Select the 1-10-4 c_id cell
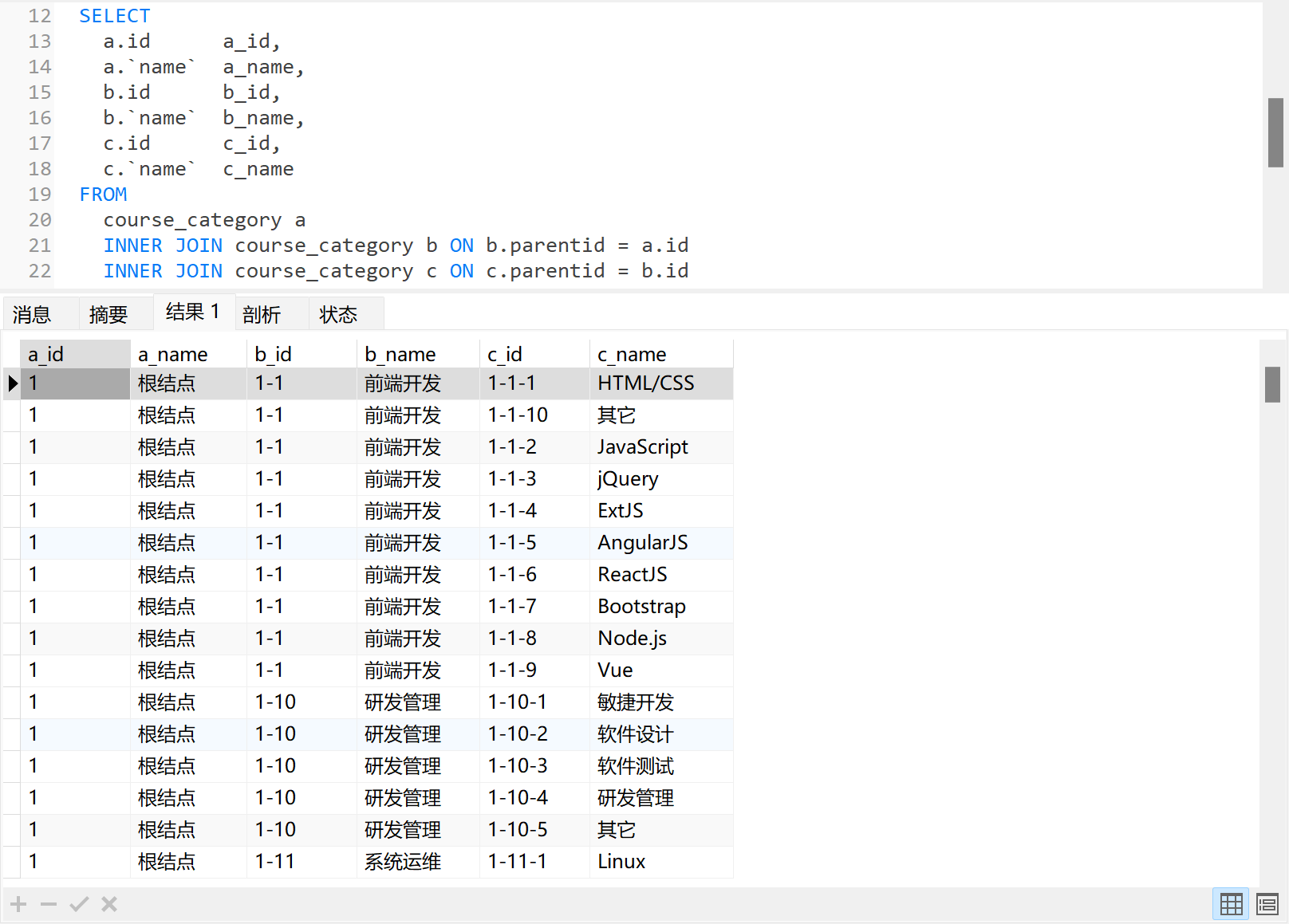The image size is (1289, 924). click(x=534, y=798)
